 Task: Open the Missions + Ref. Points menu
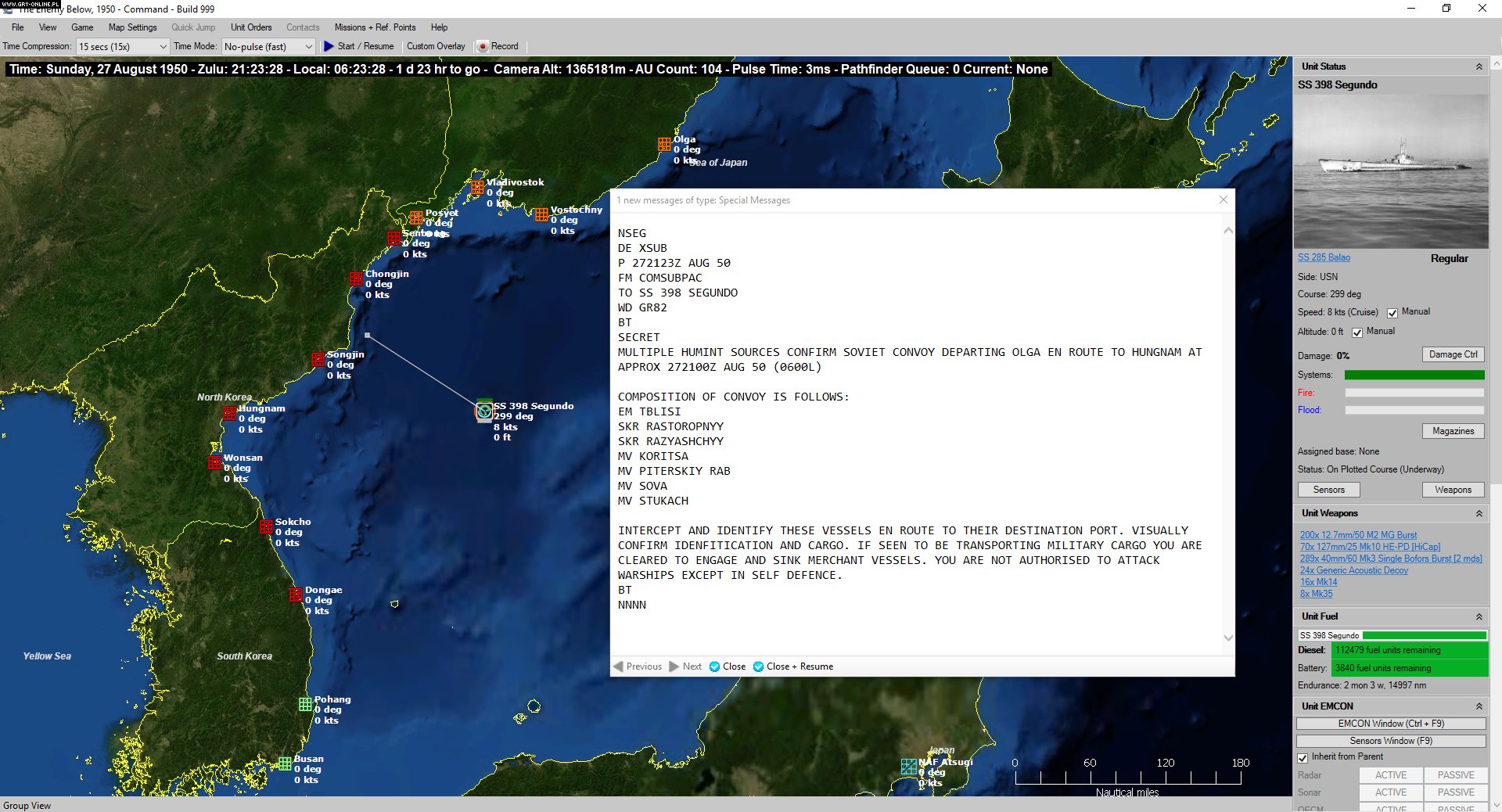click(375, 27)
